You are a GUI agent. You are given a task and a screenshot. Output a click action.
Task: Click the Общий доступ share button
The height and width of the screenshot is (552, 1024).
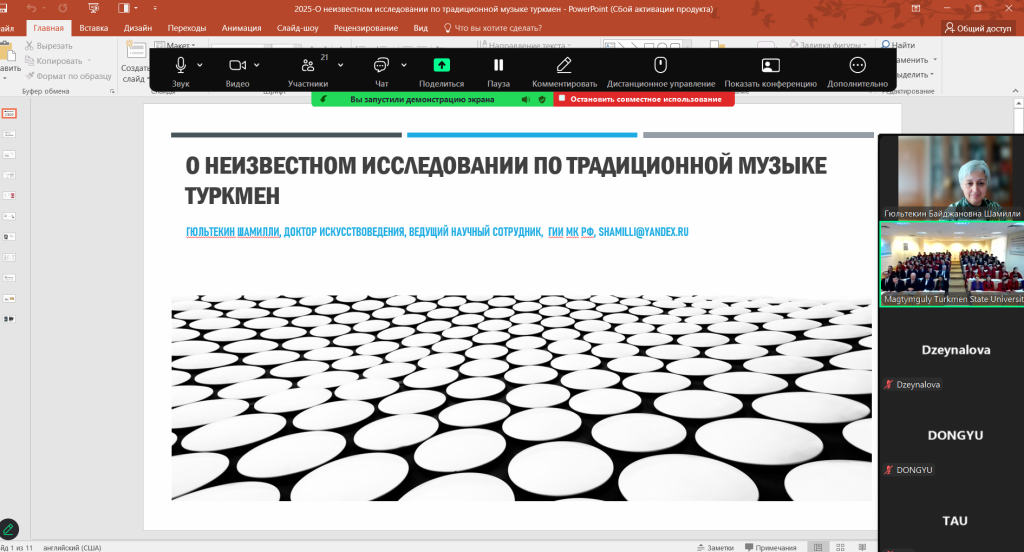coord(978,28)
